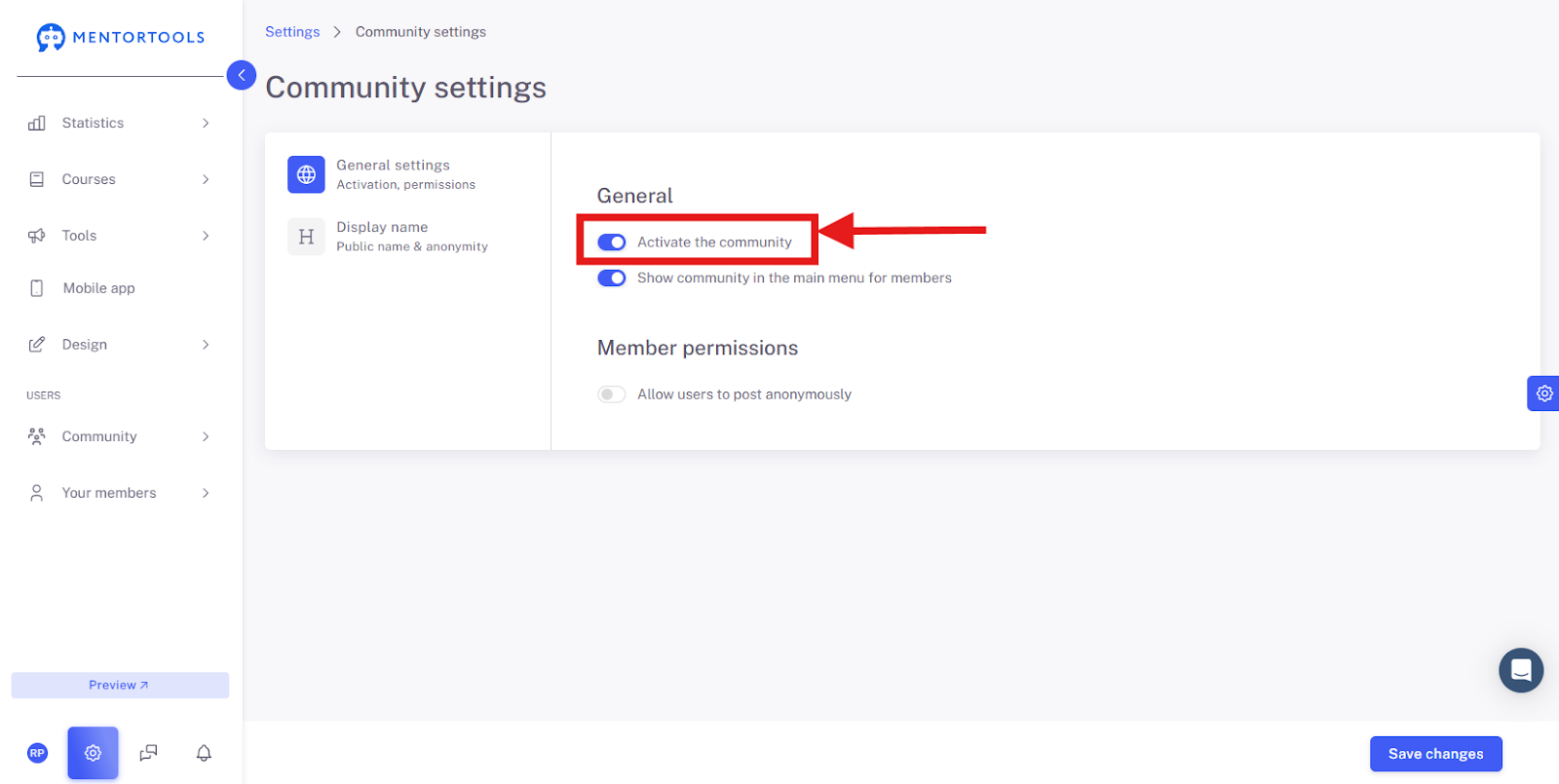Click the Settings breadcrumb link
Image resolution: width=1559 pixels, height=784 pixels.
pos(292,31)
